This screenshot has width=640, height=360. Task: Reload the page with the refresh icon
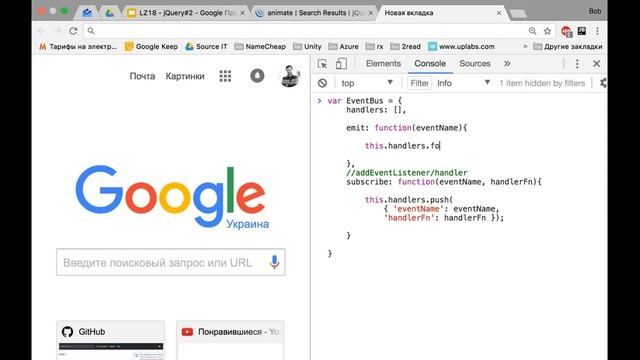(x=73, y=31)
